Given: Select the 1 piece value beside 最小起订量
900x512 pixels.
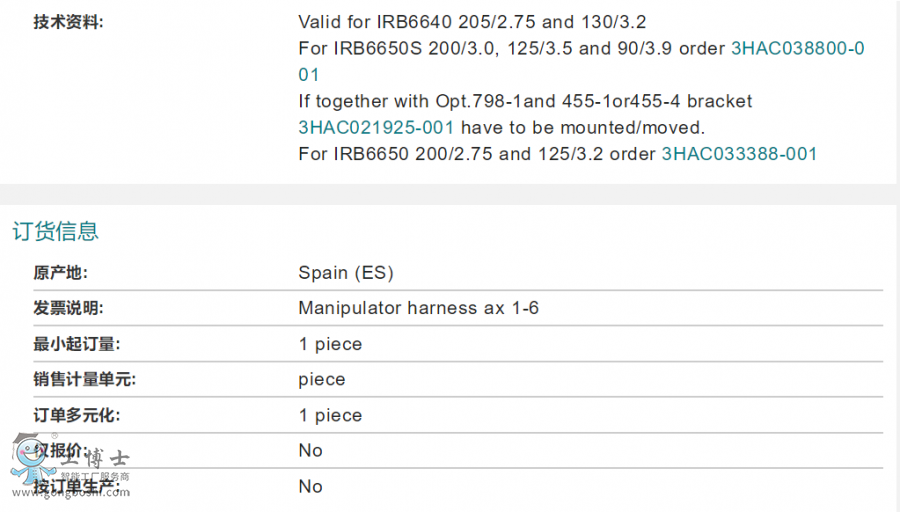Looking at the screenshot, I should (330, 344).
